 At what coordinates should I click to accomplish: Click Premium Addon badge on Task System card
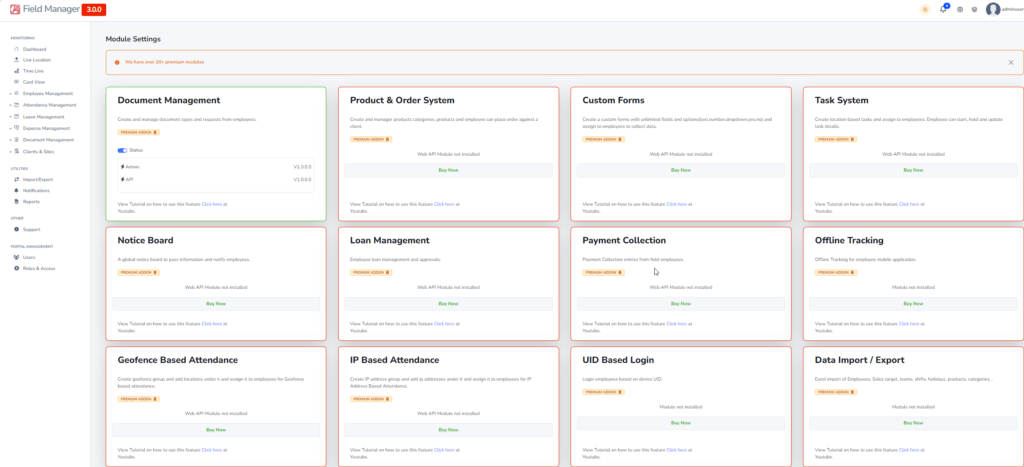pos(836,139)
